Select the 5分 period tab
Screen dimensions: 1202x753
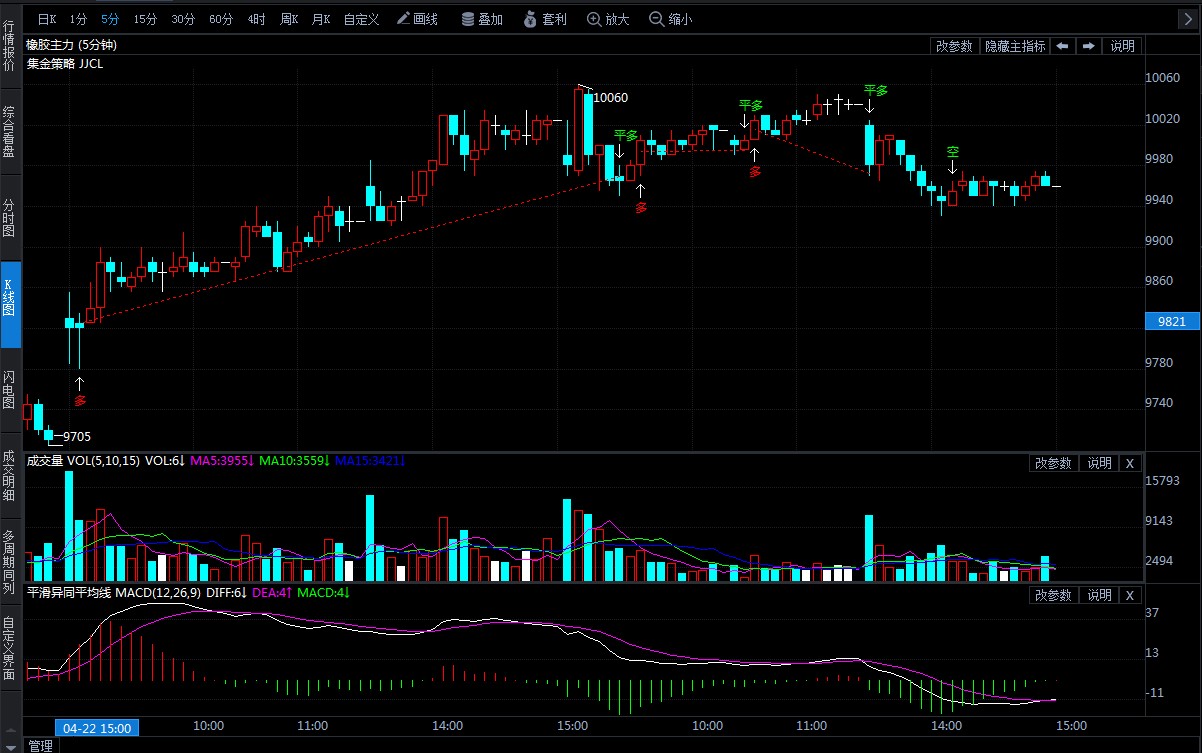point(110,19)
